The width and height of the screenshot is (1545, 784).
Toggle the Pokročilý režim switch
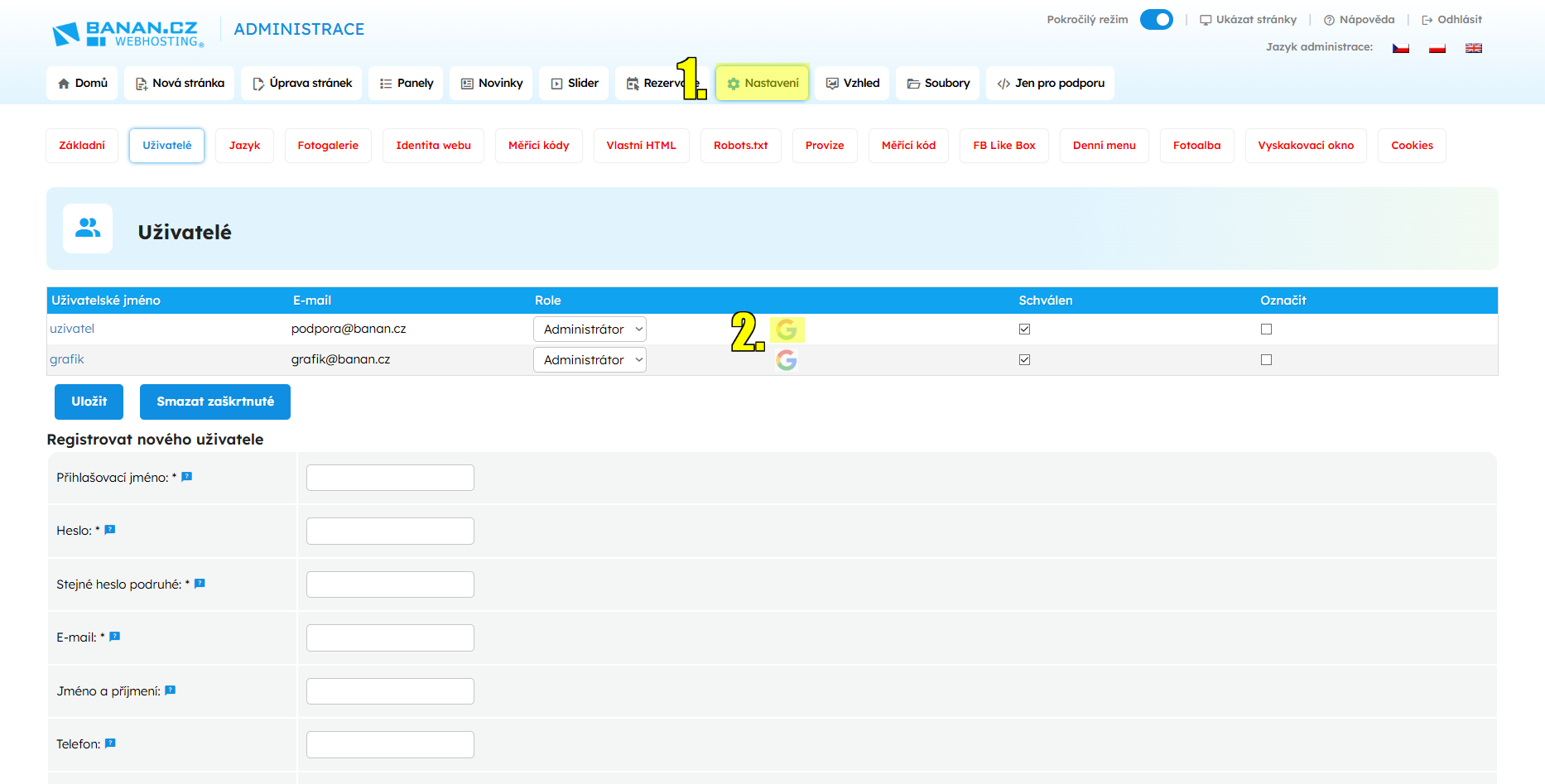coord(1157,19)
